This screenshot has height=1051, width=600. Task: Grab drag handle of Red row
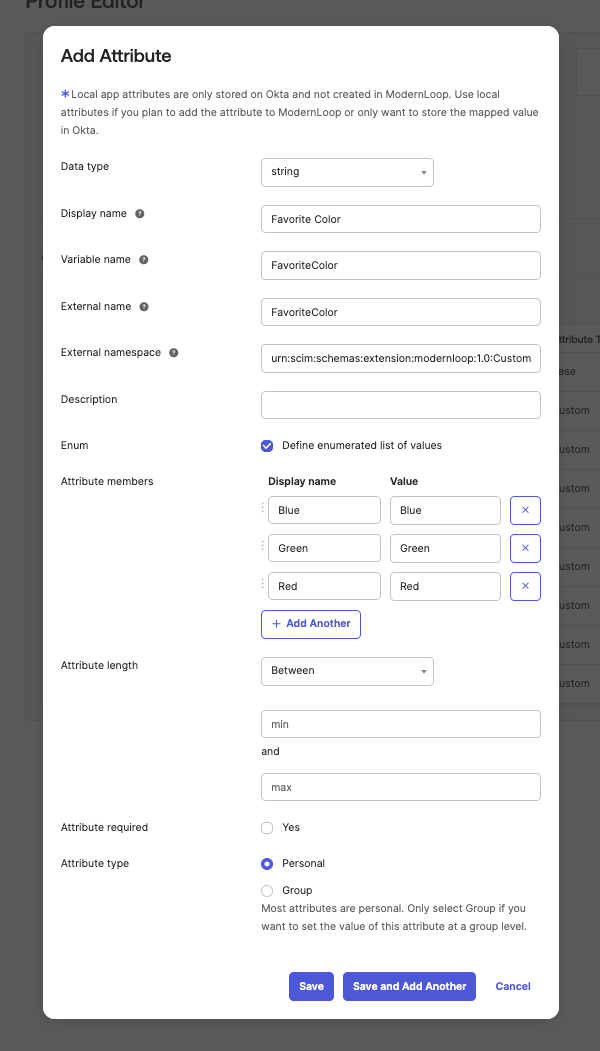[263, 584]
